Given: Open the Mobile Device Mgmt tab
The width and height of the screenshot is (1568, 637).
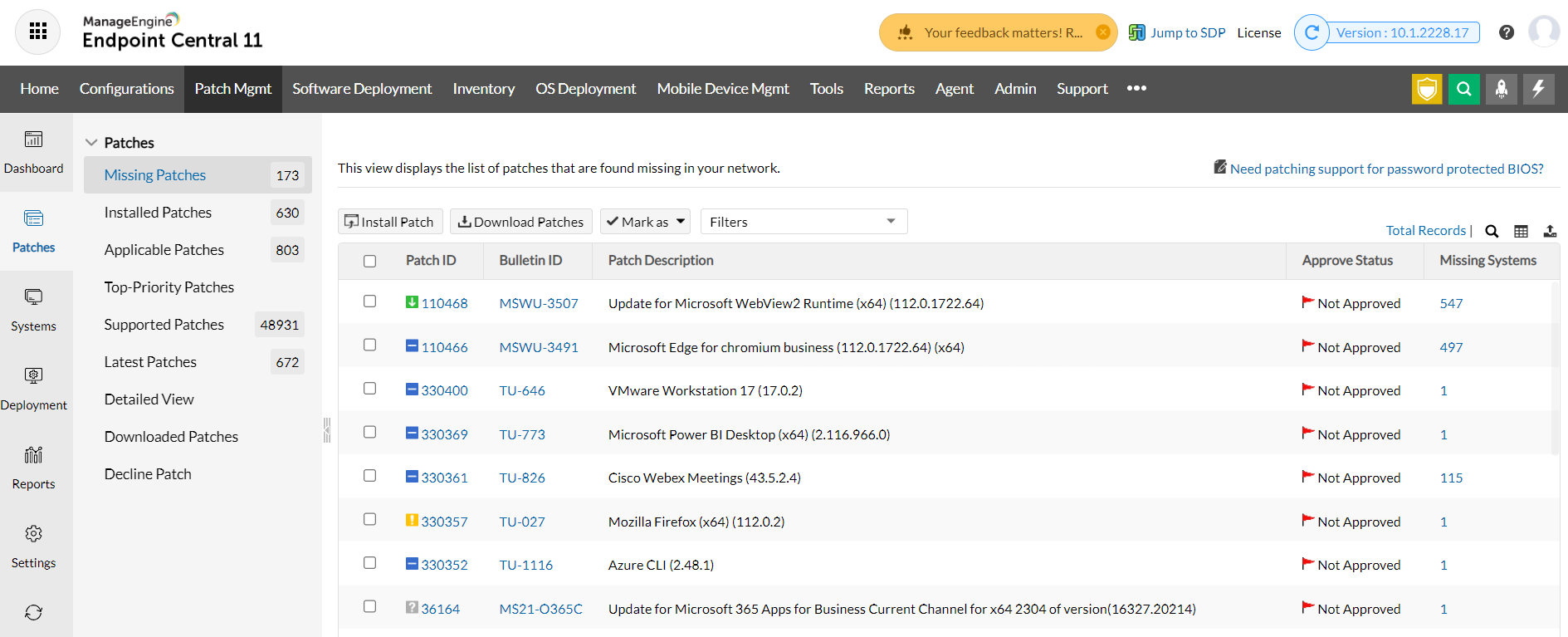Looking at the screenshot, I should point(723,89).
